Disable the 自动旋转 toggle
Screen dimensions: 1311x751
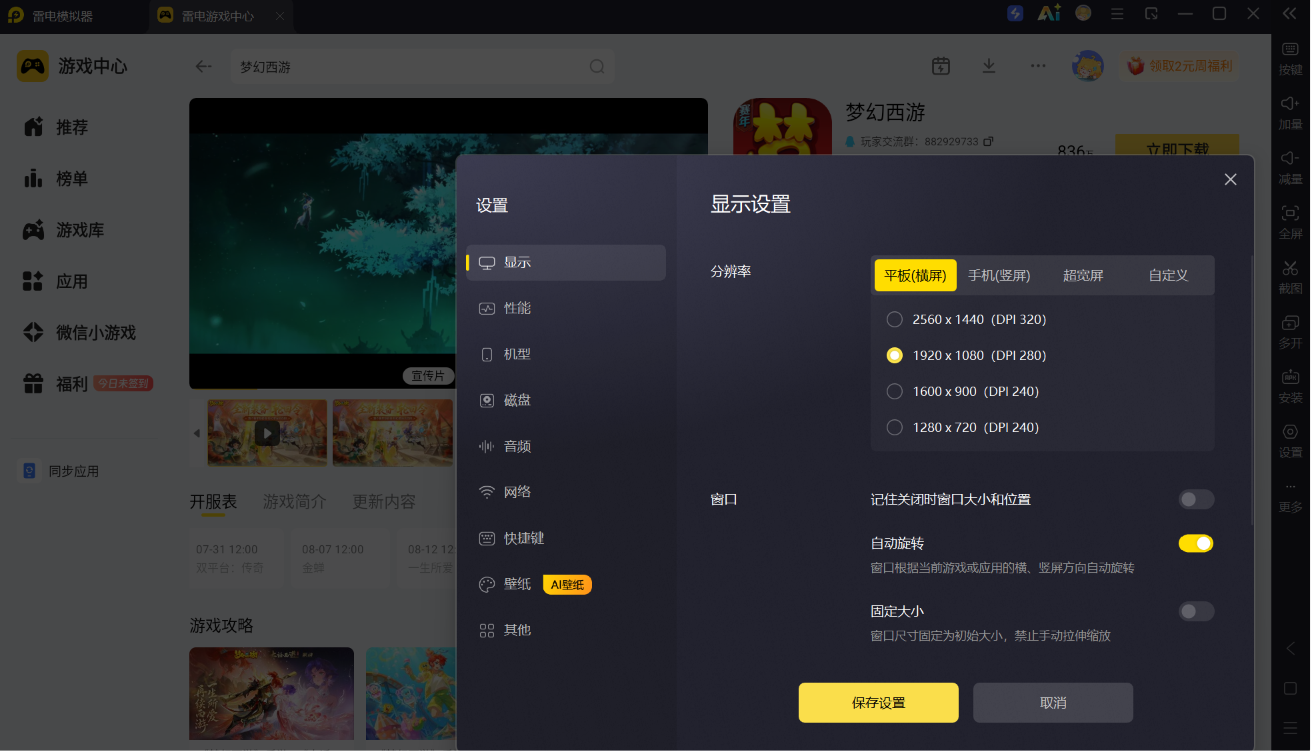point(1196,543)
